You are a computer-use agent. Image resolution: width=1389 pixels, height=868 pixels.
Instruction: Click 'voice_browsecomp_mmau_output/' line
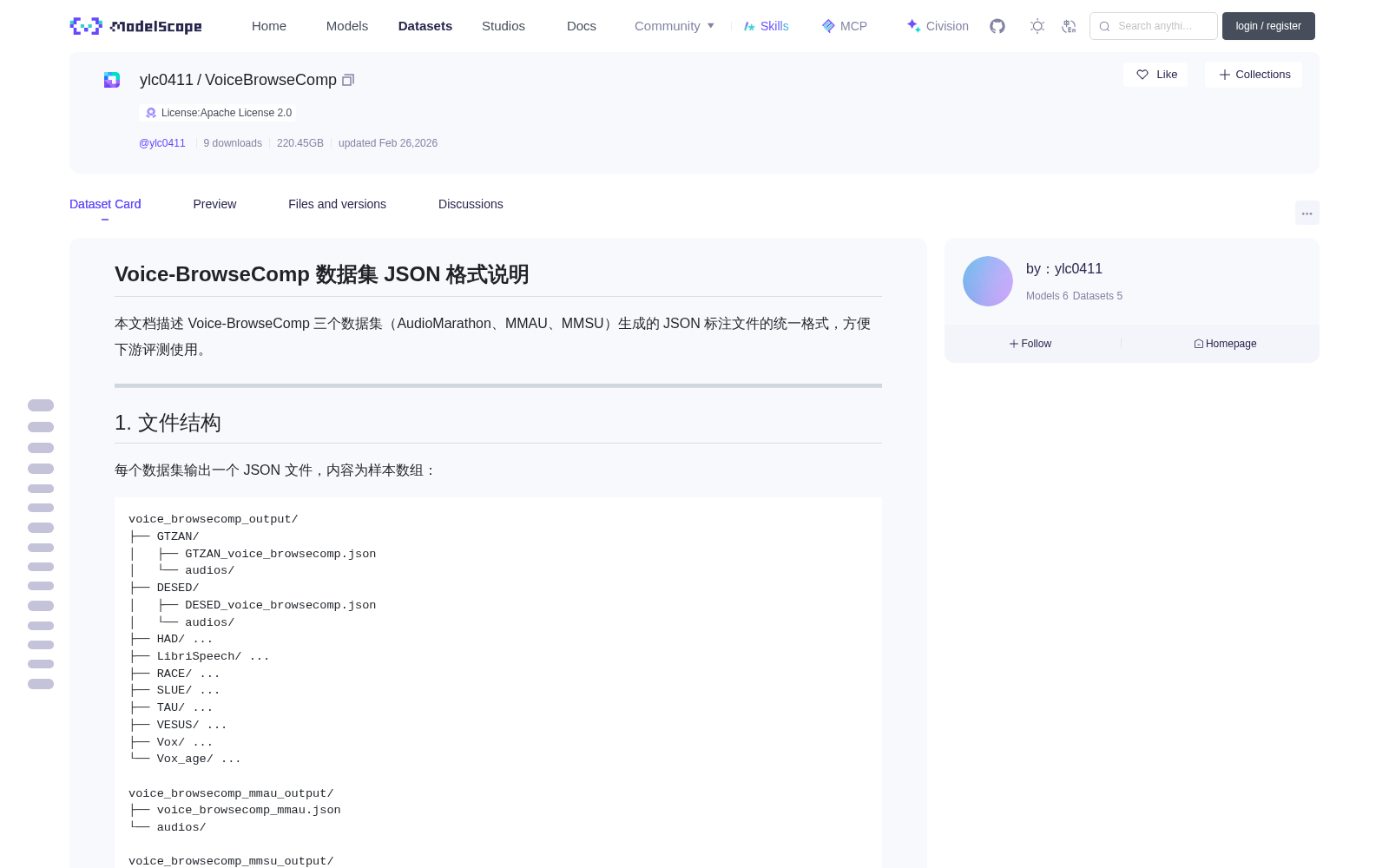(231, 793)
